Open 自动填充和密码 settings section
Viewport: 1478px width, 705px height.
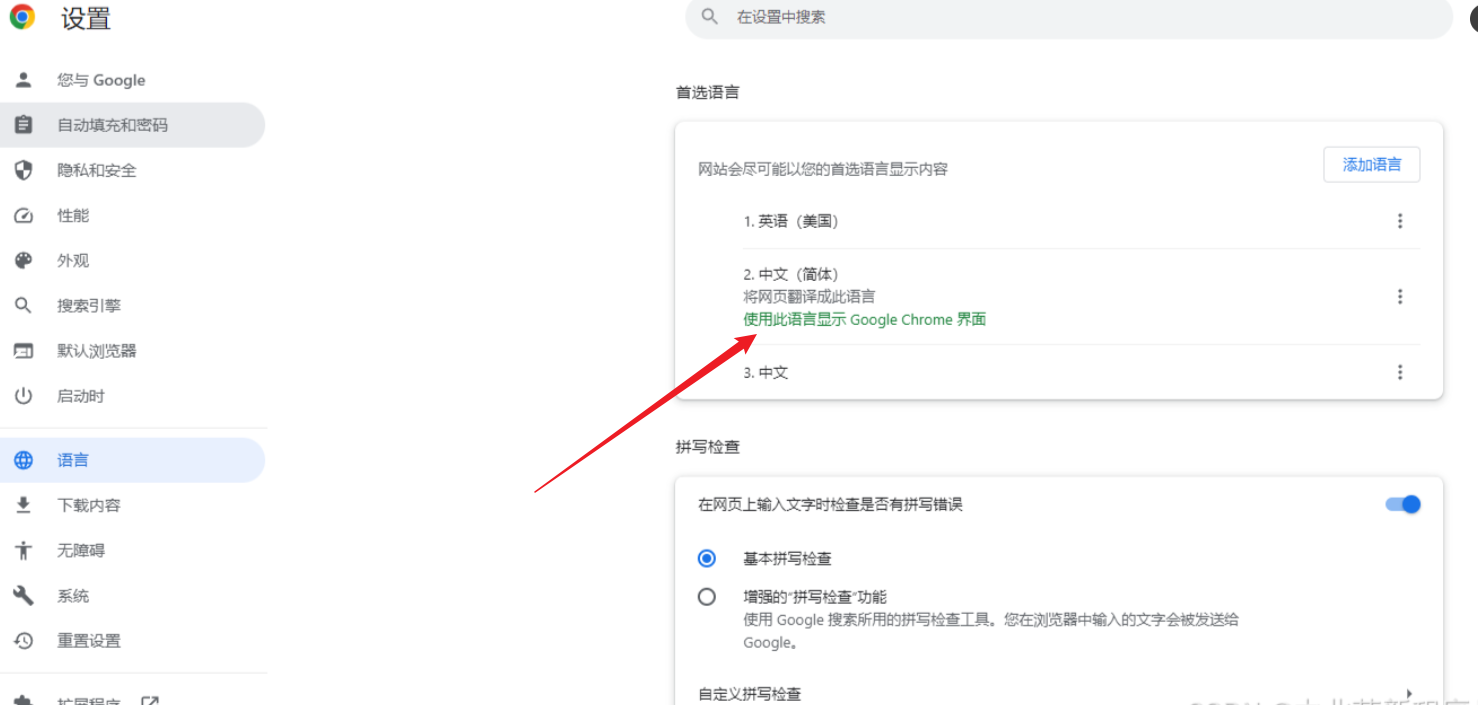(132, 125)
